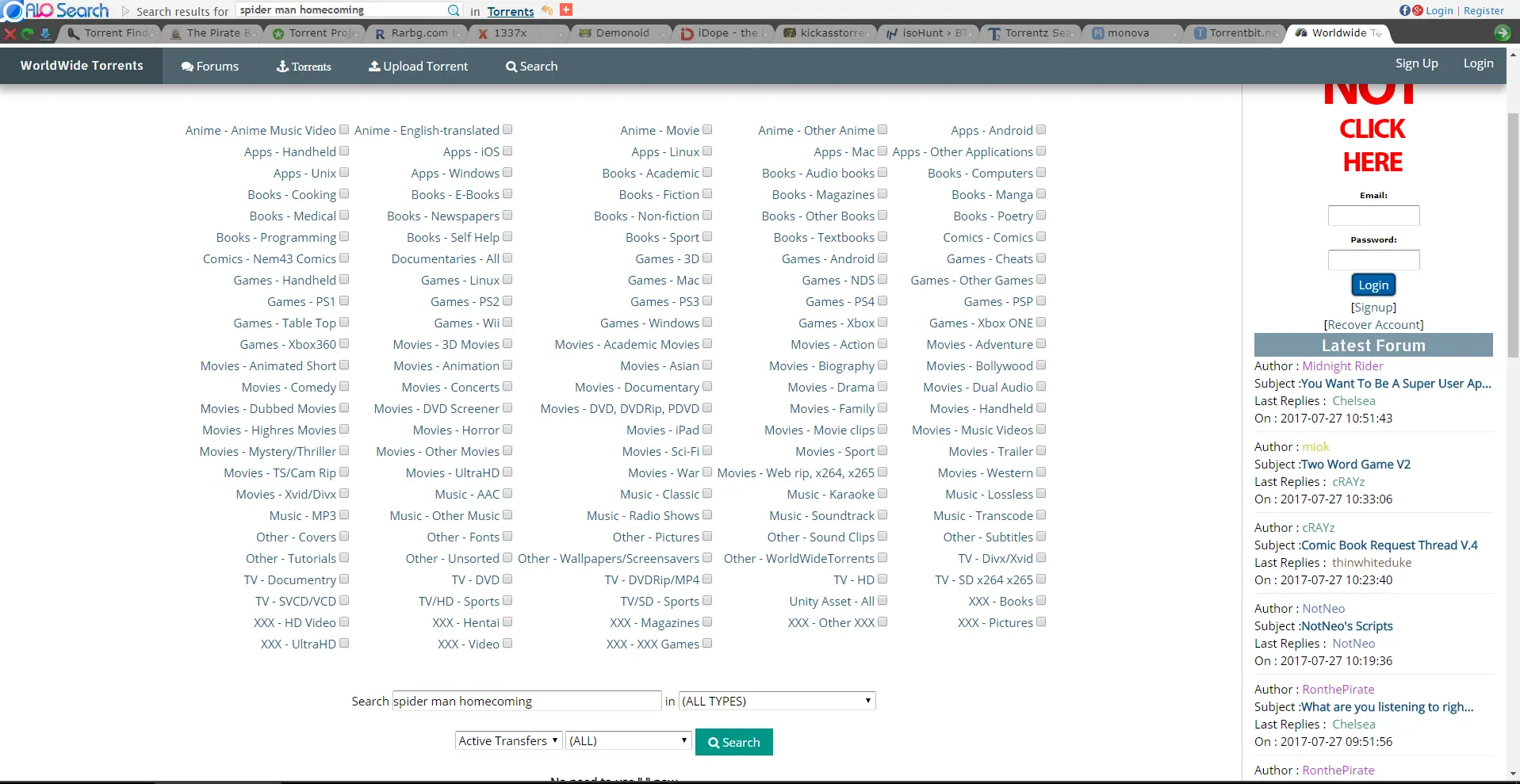Tick the Anime - Anime Music Video checkbox
The height and width of the screenshot is (784, 1520).
point(344,129)
